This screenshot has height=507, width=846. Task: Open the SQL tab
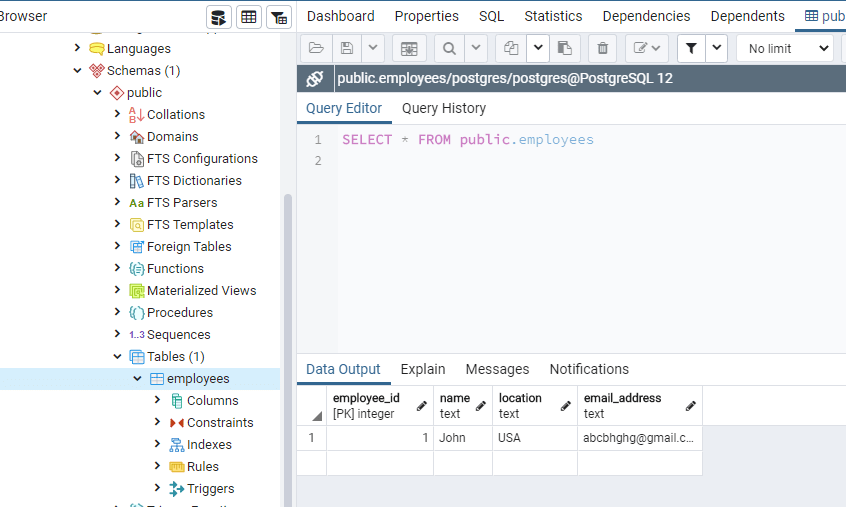click(492, 16)
